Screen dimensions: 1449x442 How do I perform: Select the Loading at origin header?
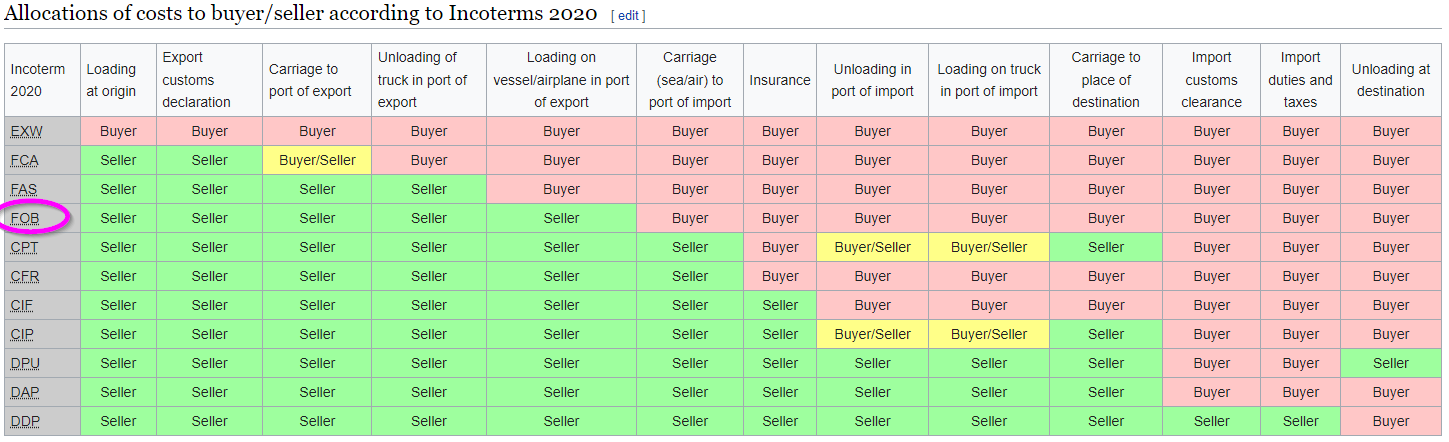[111, 80]
